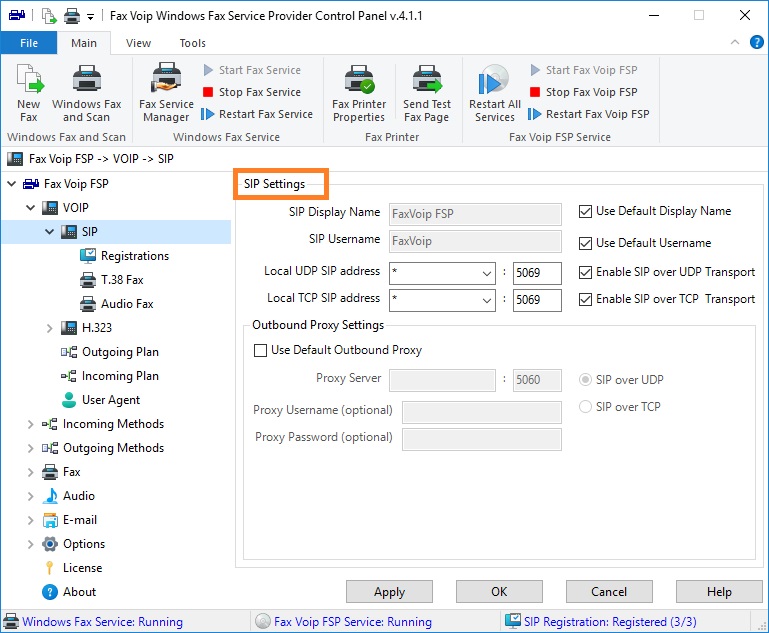Open Fax Service Manager
The width and height of the screenshot is (769, 633).
click(166, 93)
